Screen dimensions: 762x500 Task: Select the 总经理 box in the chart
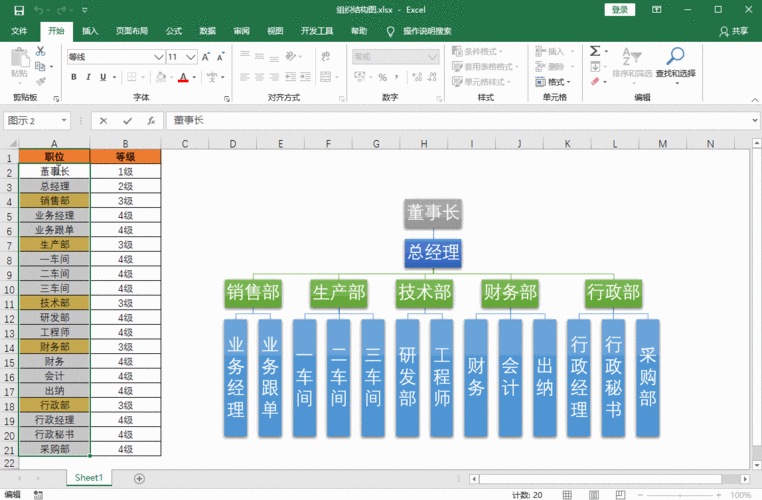coord(433,253)
